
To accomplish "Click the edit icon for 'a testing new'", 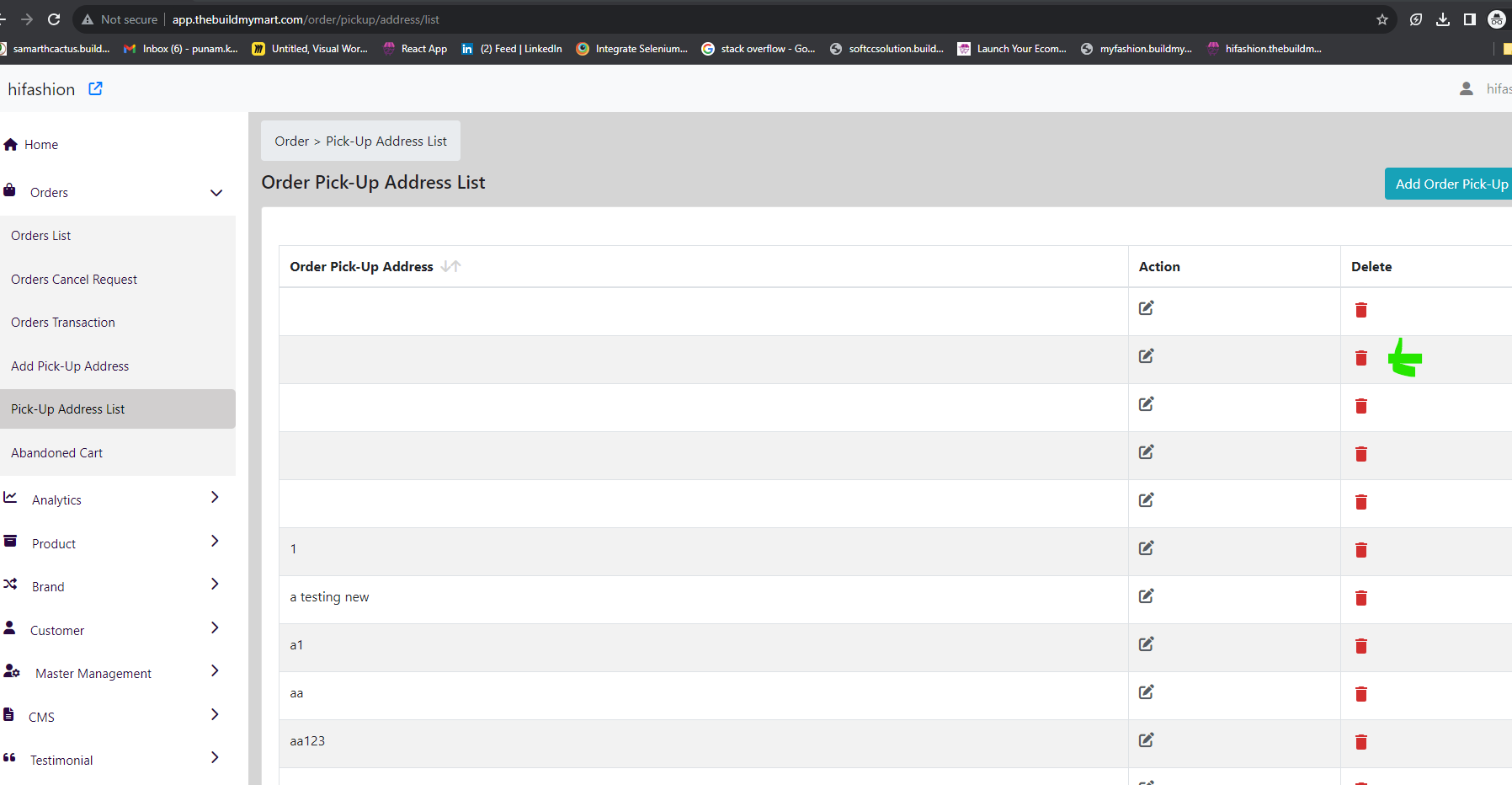I will pyautogui.click(x=1146, y=596).
